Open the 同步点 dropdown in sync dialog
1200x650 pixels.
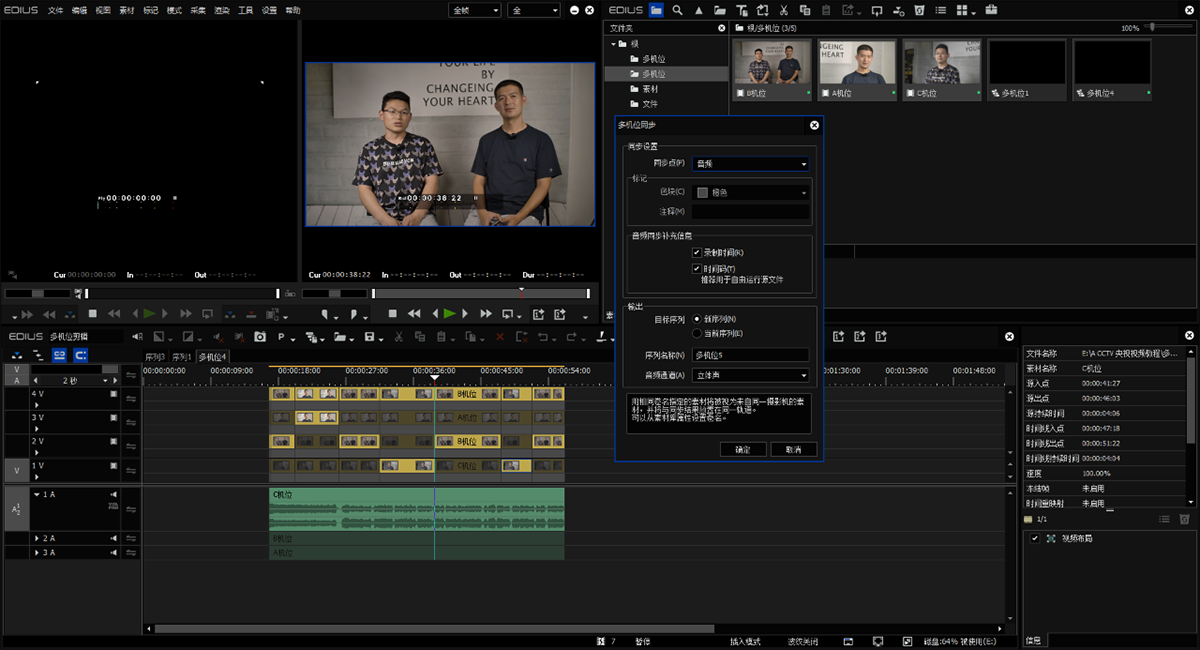(750, 163)
